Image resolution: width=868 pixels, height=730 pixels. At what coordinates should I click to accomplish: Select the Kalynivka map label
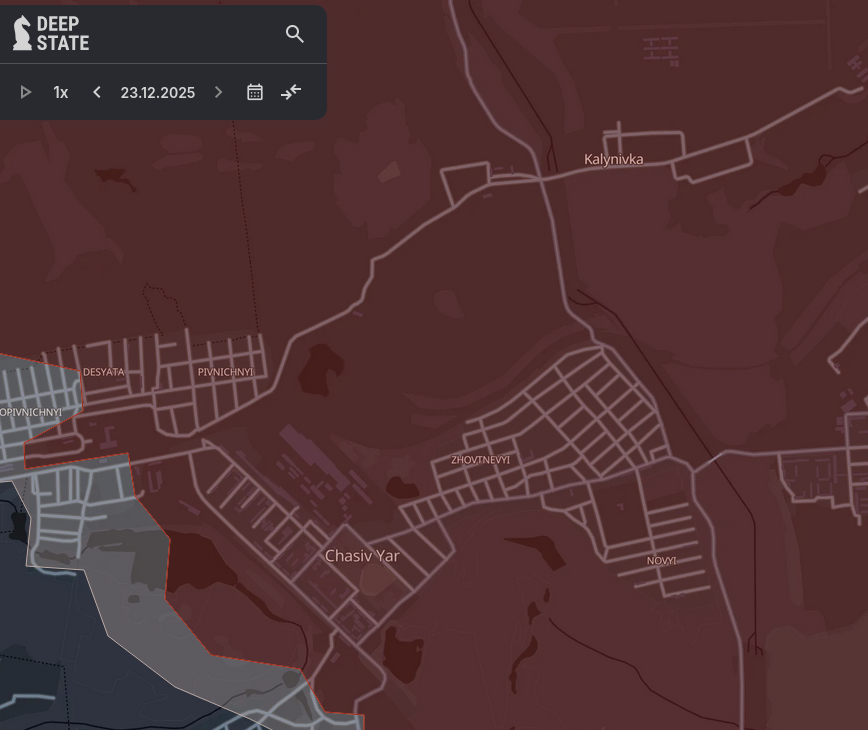[614, 159]
